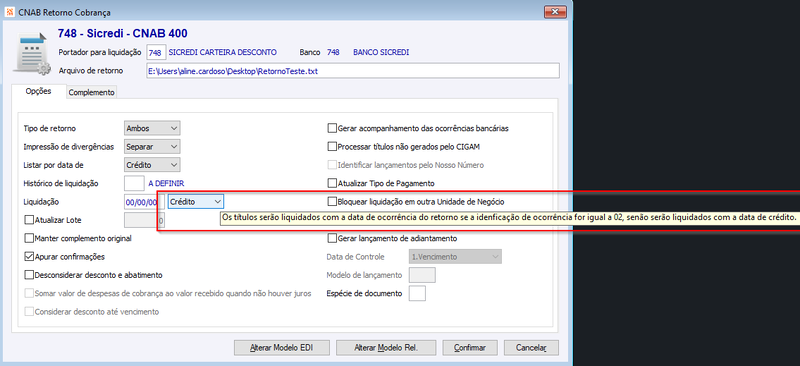Viewport: 800px width, 366px height.
Task: Click the Alterar Modelo Rel. button
Action: tap(386, 348)
